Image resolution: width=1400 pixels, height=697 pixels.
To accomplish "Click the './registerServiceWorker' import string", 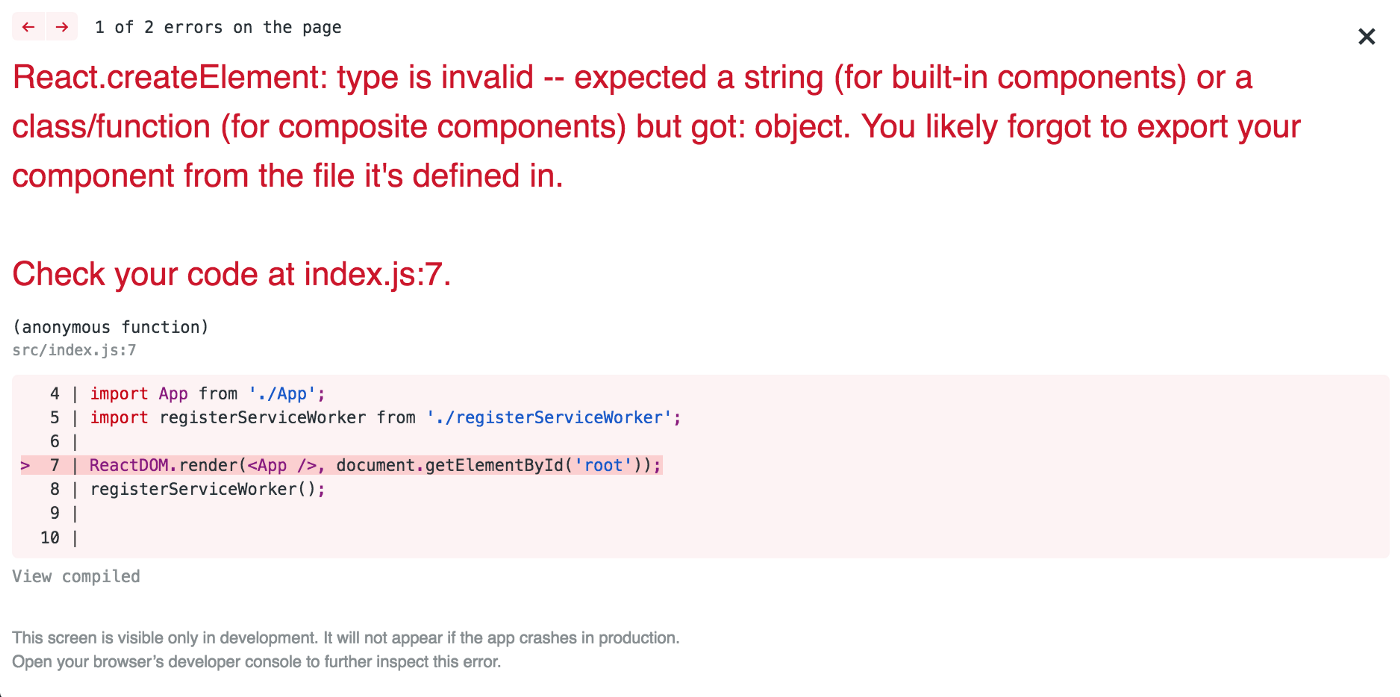I will [x=552, y=417].
